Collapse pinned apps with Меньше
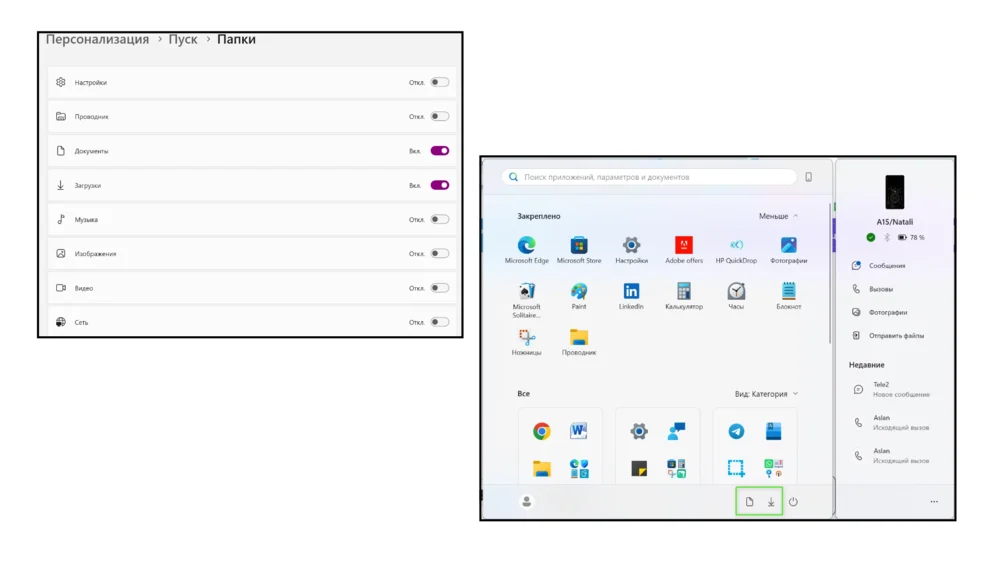This screenshot has height=563, width=1000. pos(778,216)
